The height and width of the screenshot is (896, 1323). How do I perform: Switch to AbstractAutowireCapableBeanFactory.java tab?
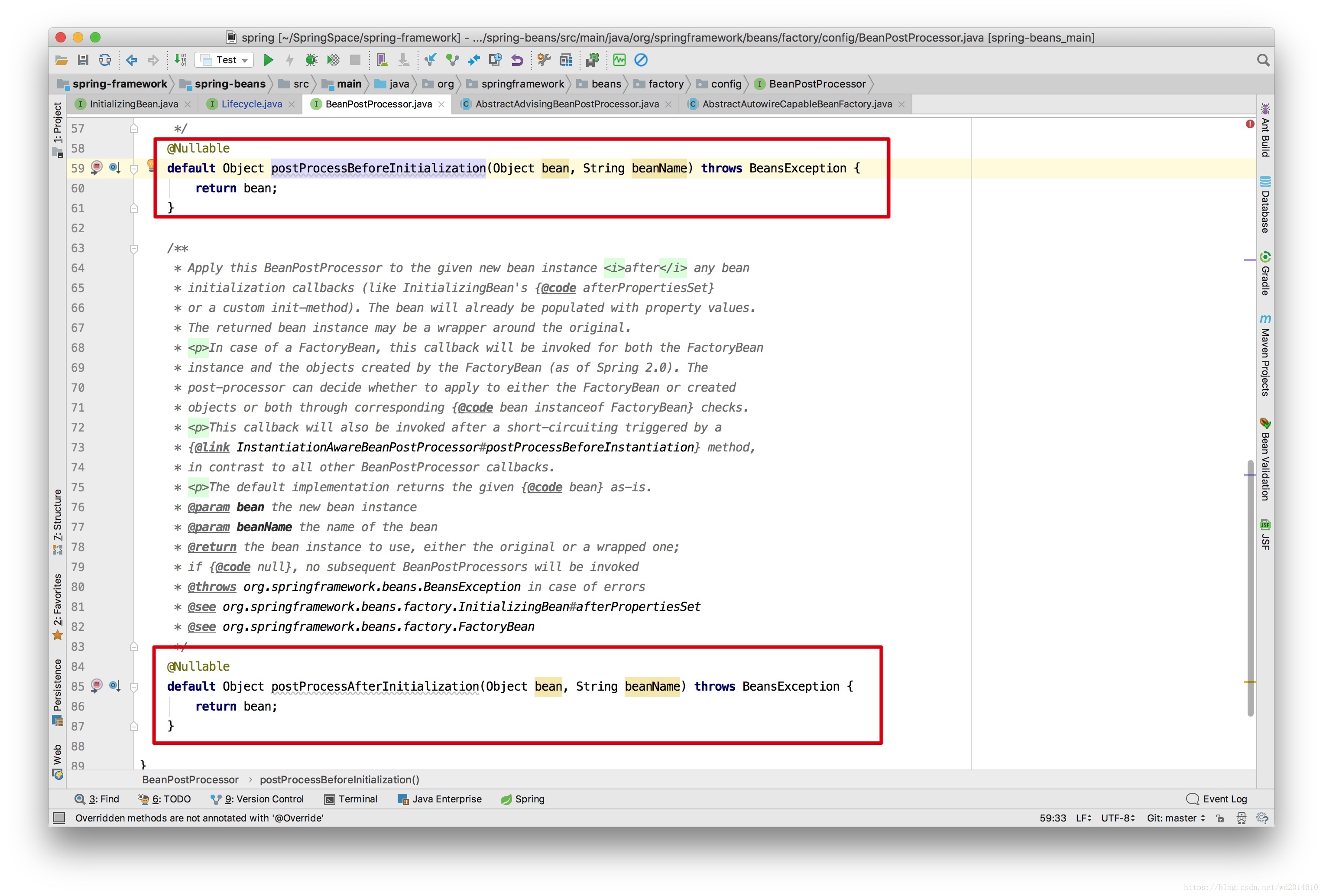[796, 104]
